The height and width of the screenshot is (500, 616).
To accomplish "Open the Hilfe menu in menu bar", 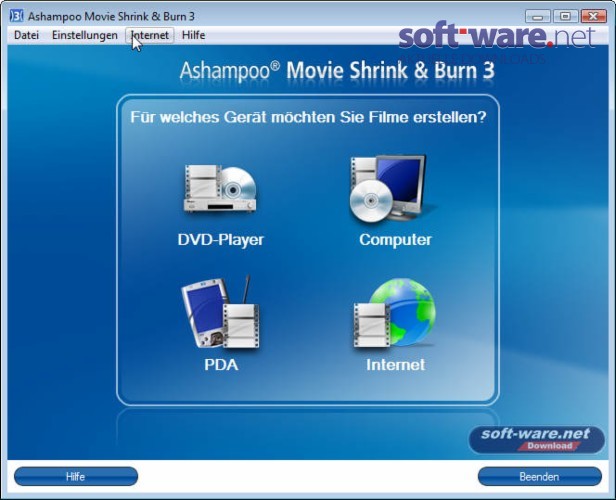I will coord(193,35).
